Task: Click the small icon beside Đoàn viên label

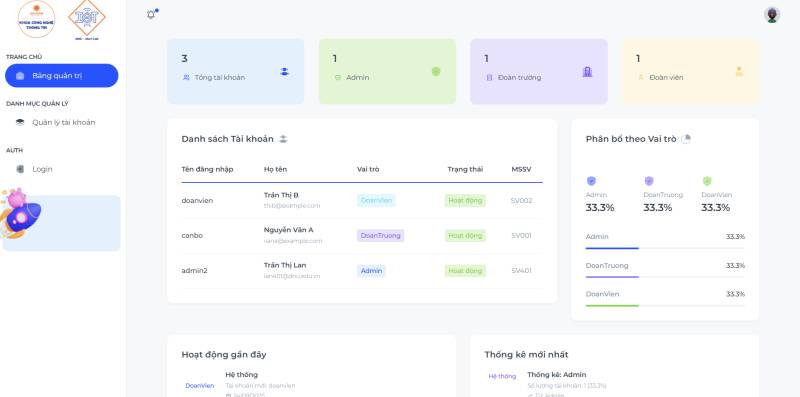Action: [x=641, y=78]
